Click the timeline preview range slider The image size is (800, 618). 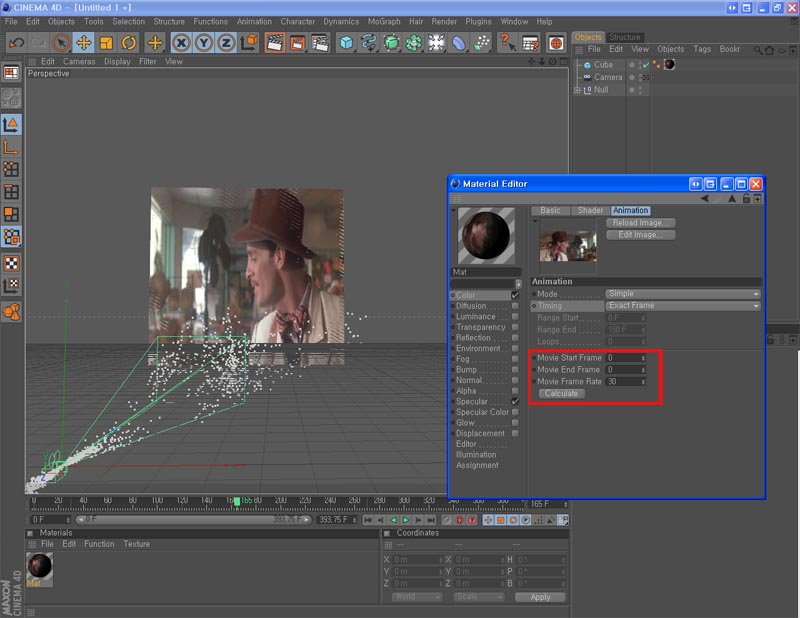point(193,520)
